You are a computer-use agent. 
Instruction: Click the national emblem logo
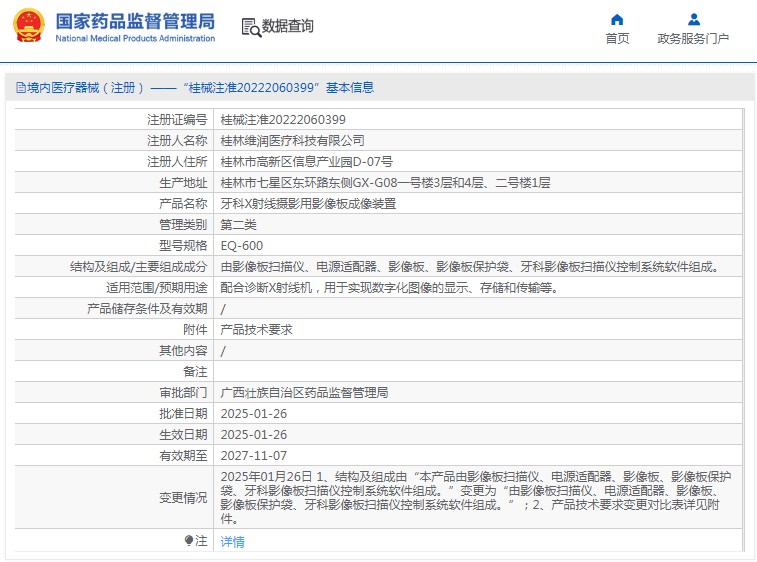[29, 26]
